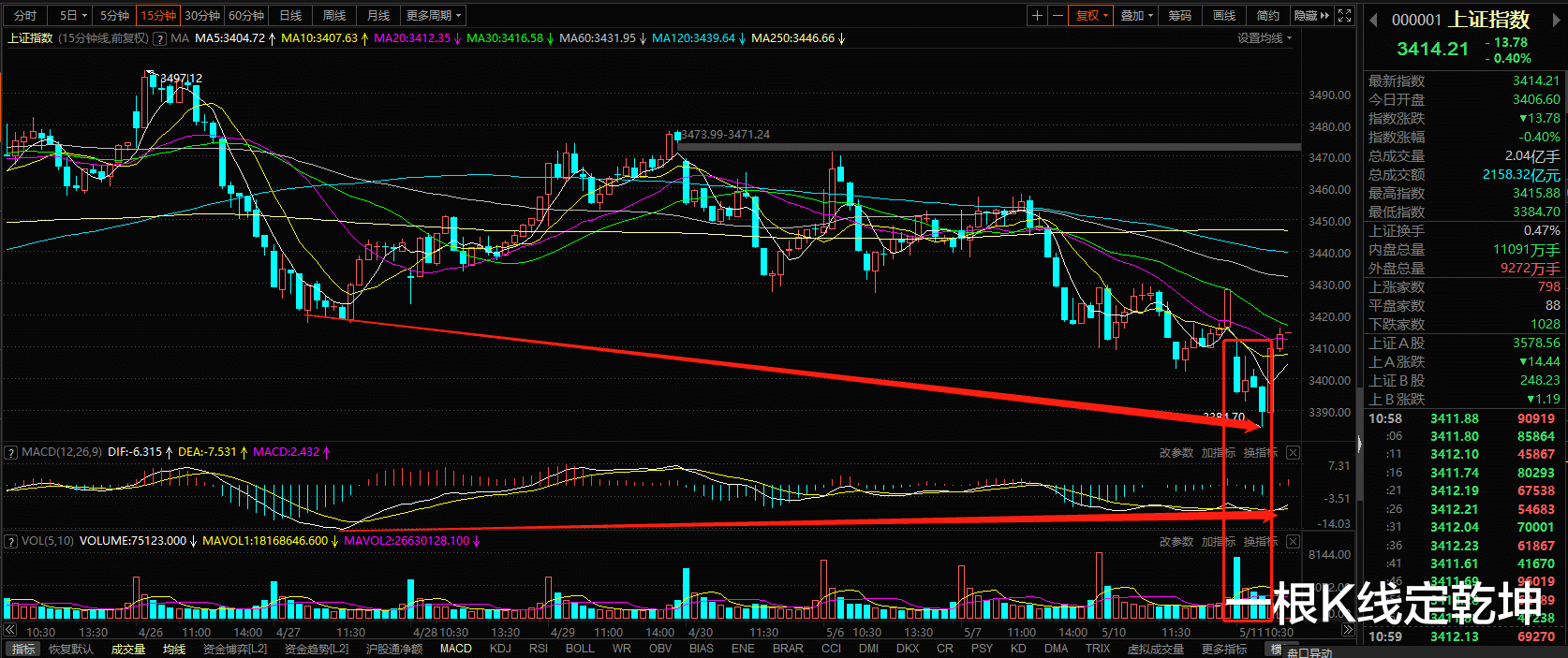
Task: Toggle 简约 simple mode
Action: (1268, 16)
